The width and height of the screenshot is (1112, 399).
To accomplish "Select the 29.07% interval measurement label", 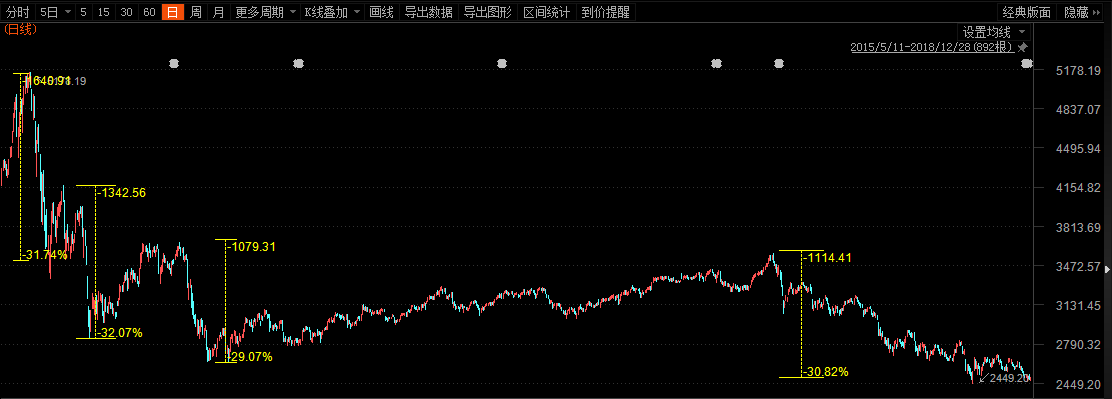I will click(x=250, y=357).
